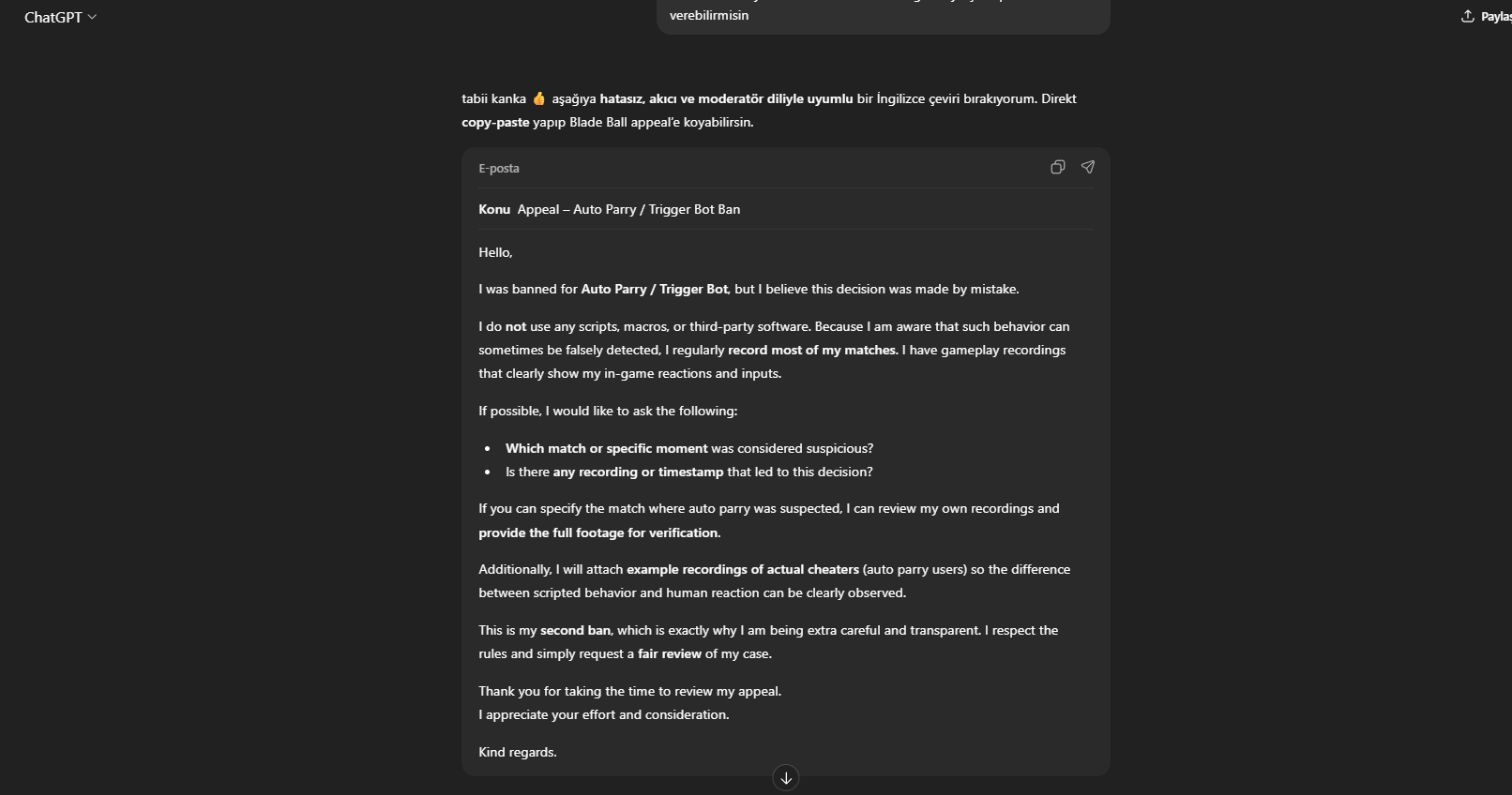
Task: Click bold example recordings of actual cheaters
Action: coord(743,569)
